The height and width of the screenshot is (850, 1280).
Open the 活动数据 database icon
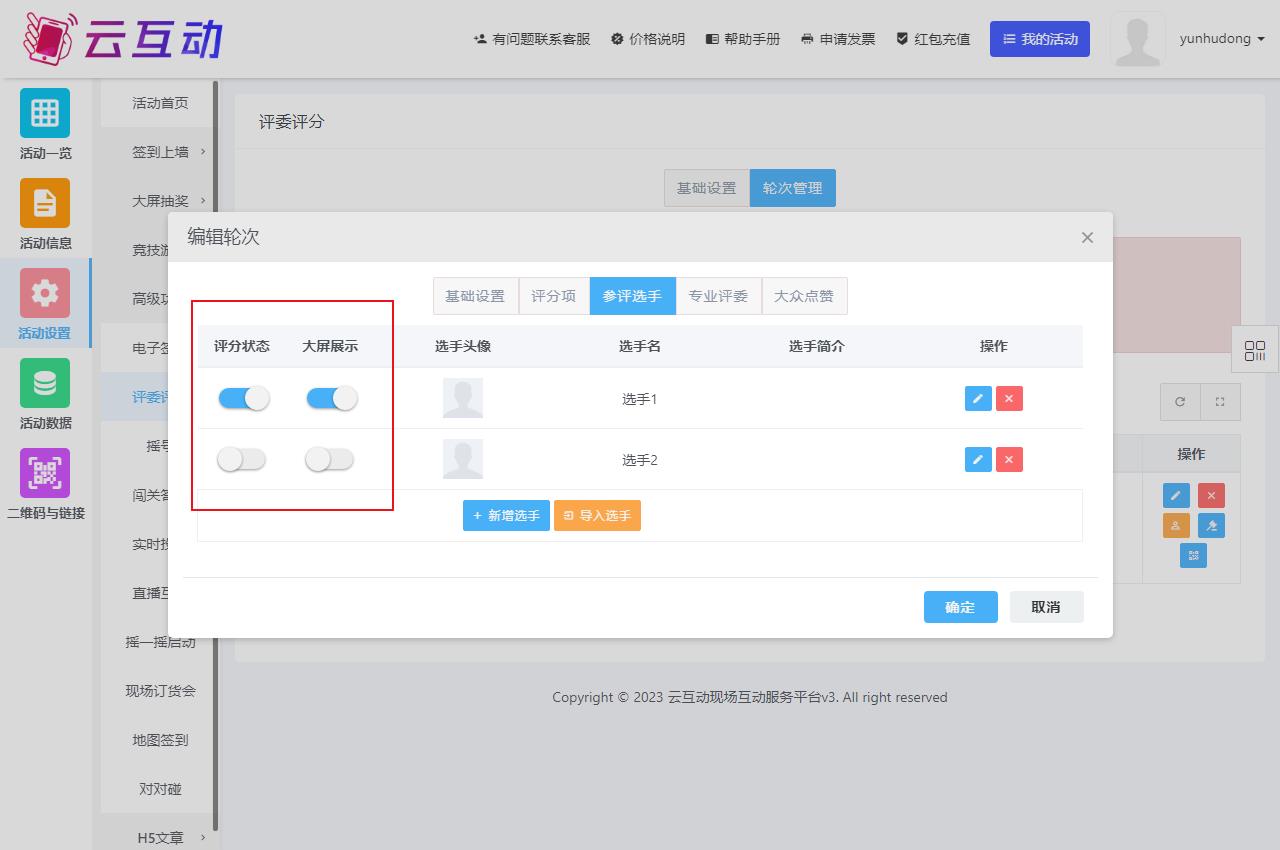tap(45, 383)
